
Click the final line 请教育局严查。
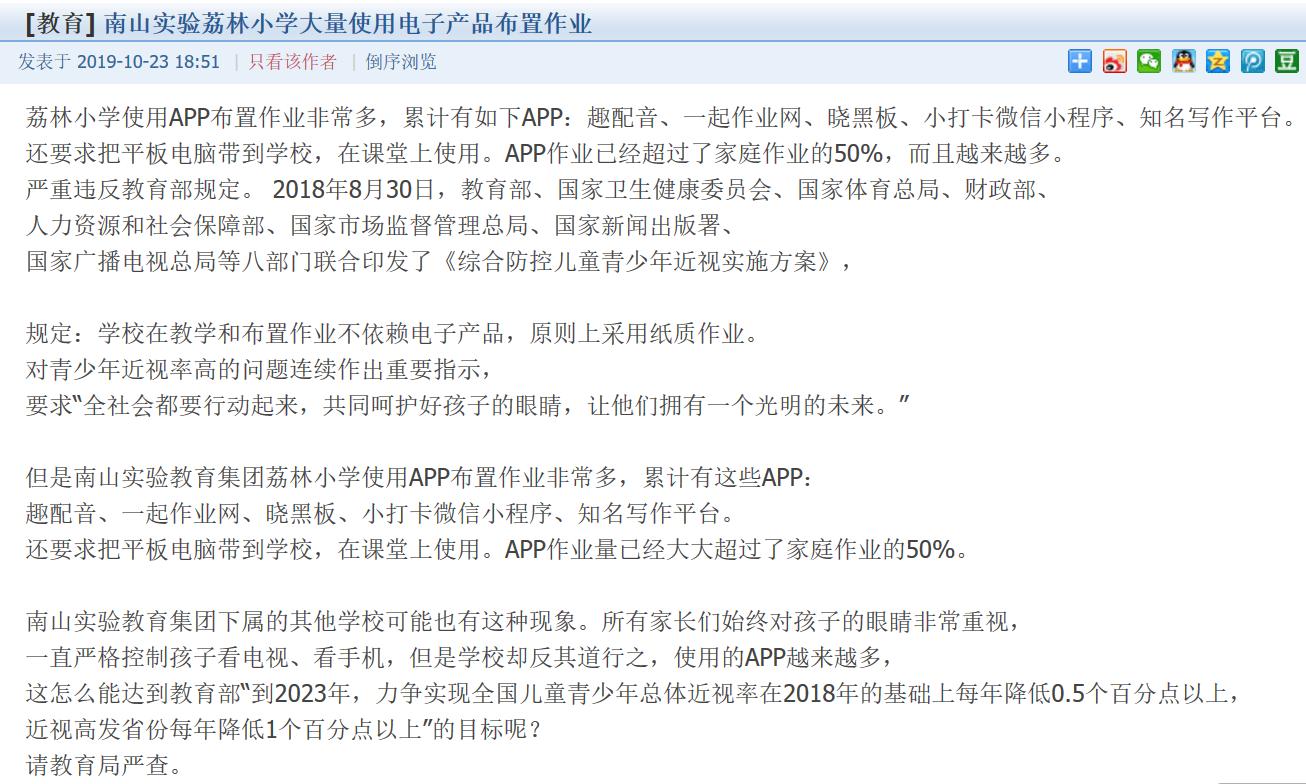click(104, 766)
